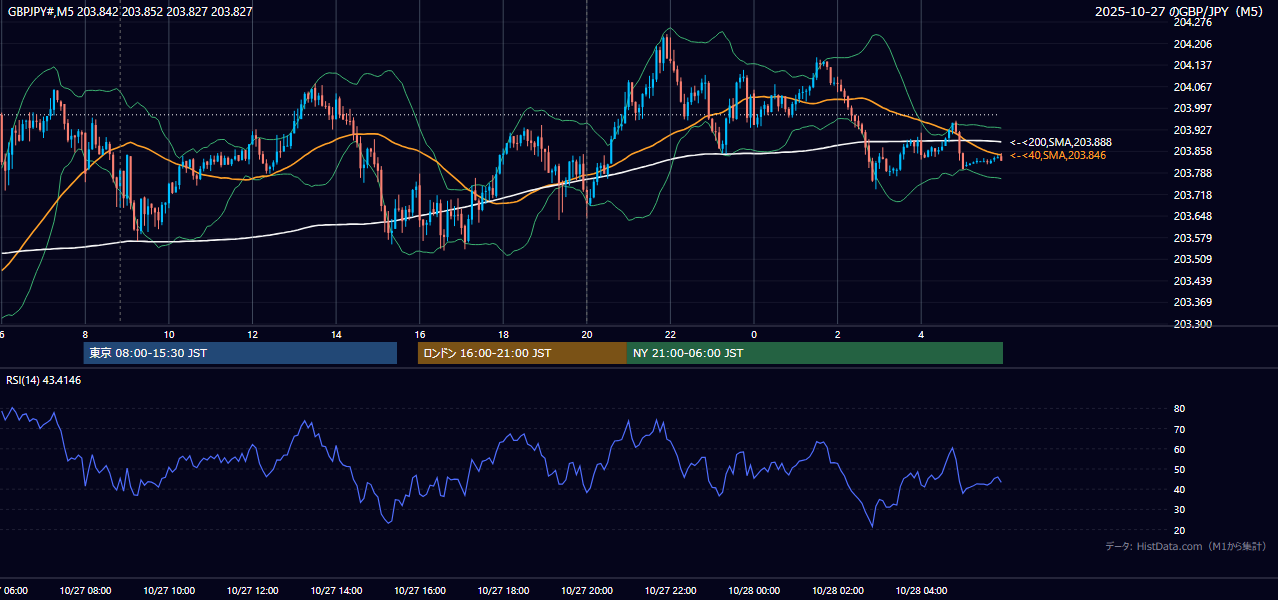Click the GBPJPY#,M5 price header text

pyautogui.click(x=130, y=12)
